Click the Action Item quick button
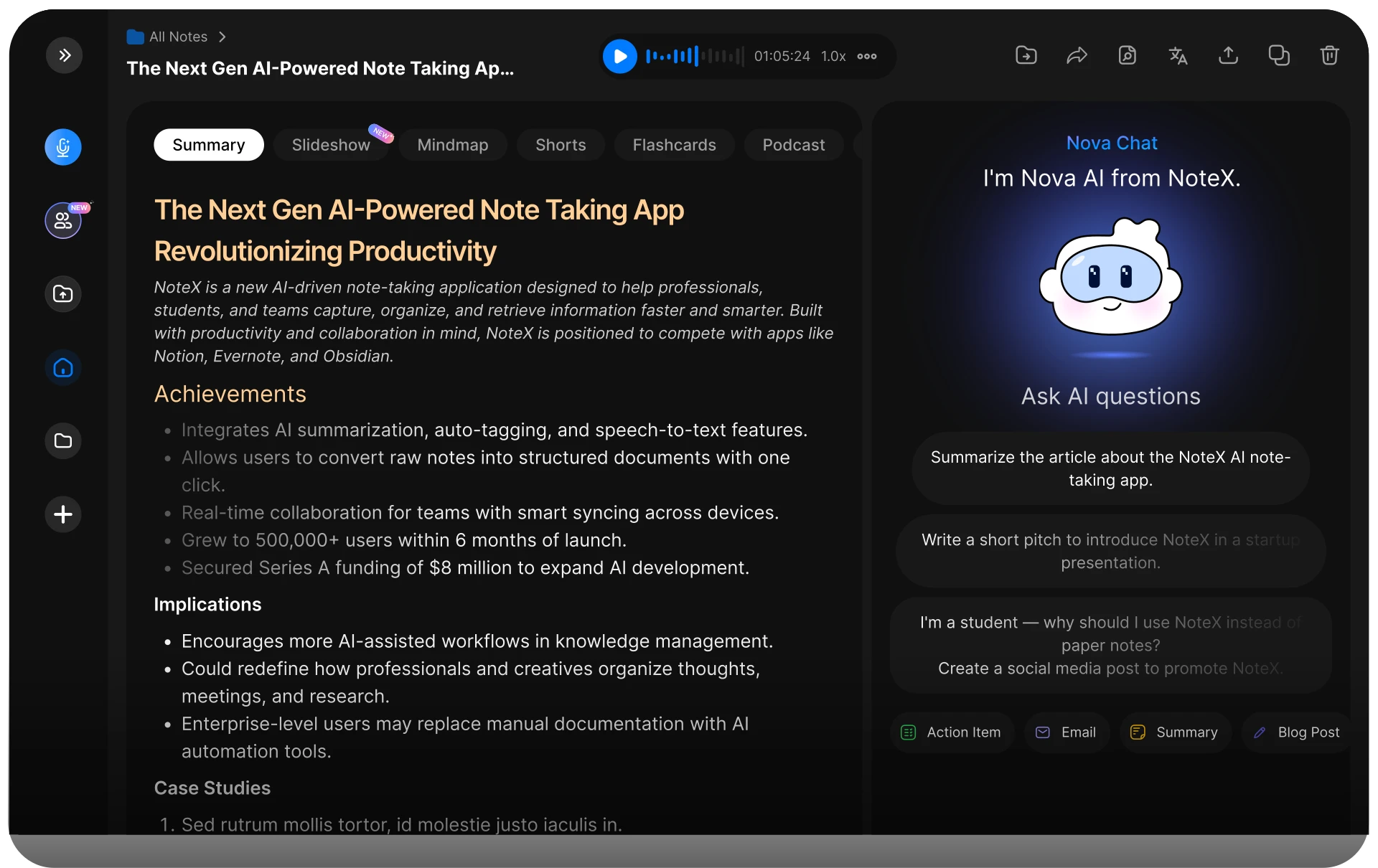Viewport: 1378px width, 868px height. tap(952, 732)
